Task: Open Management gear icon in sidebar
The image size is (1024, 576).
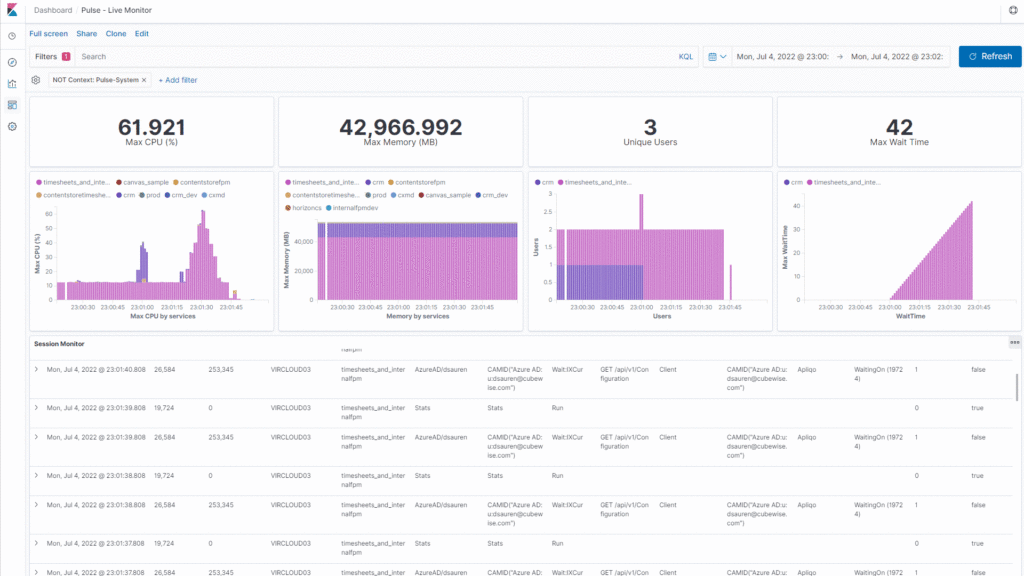Action: (x=12, y=127)
